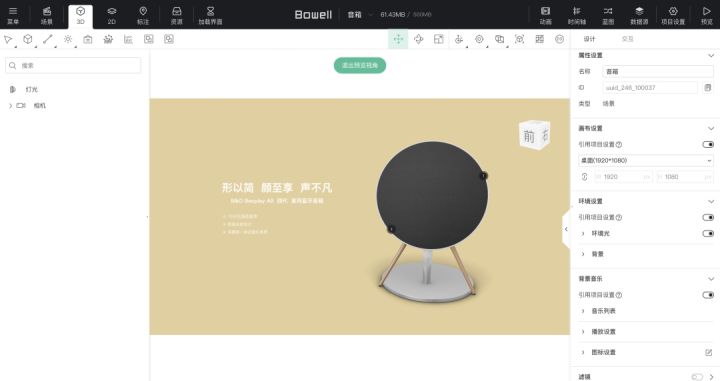Open the 桌面(1920*1080) resolution dropdown
720x381 pixels.
pyautogui.click(x=646, y=161)
